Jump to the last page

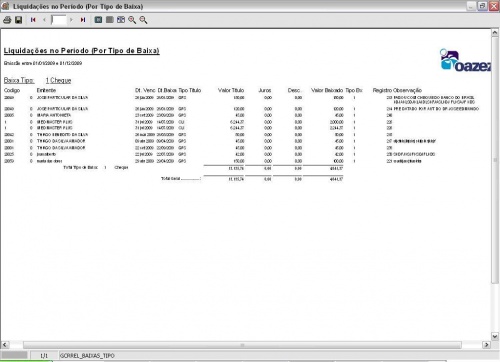[x=83, y=20]
